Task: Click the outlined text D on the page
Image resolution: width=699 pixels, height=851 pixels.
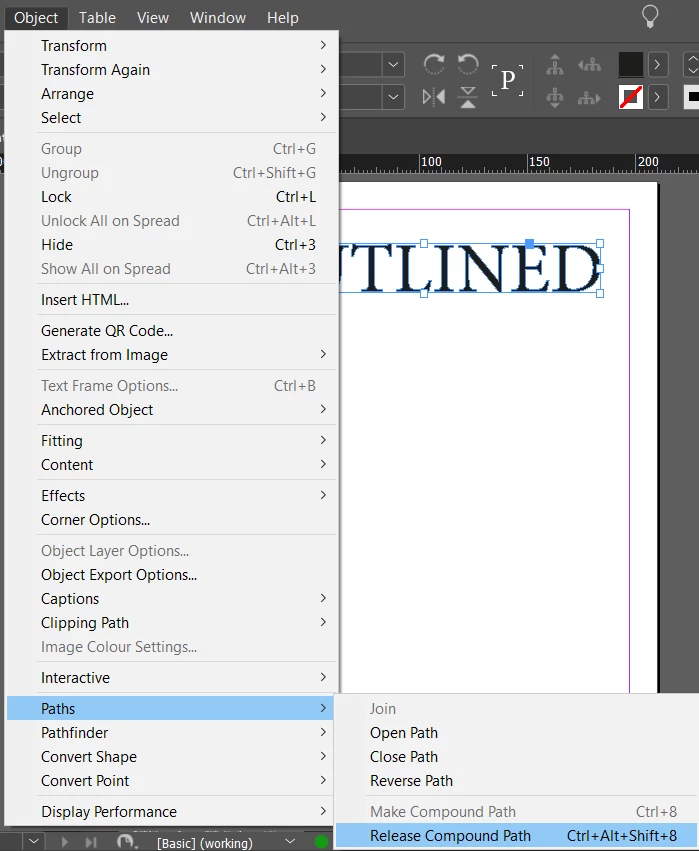Action: (577, 268)
